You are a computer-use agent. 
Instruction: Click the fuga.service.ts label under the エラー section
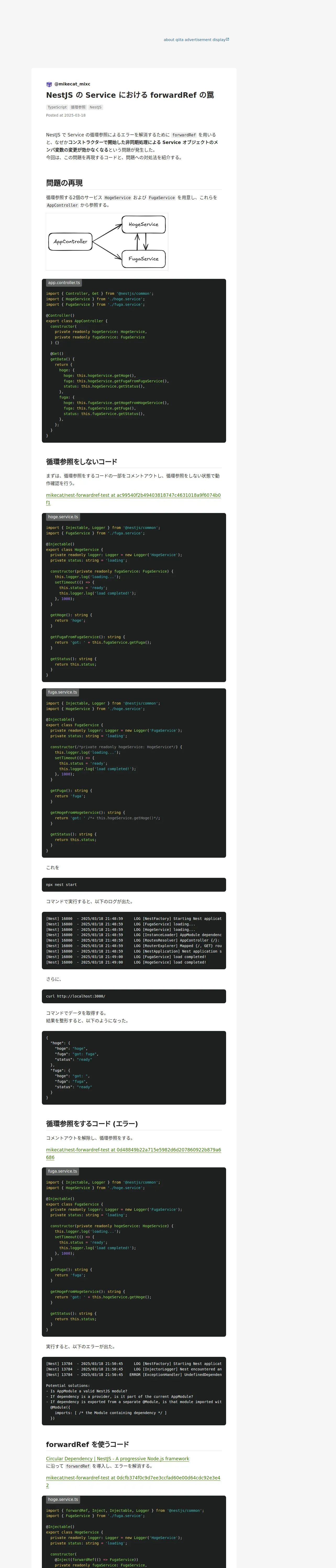tap(62, 1171)
